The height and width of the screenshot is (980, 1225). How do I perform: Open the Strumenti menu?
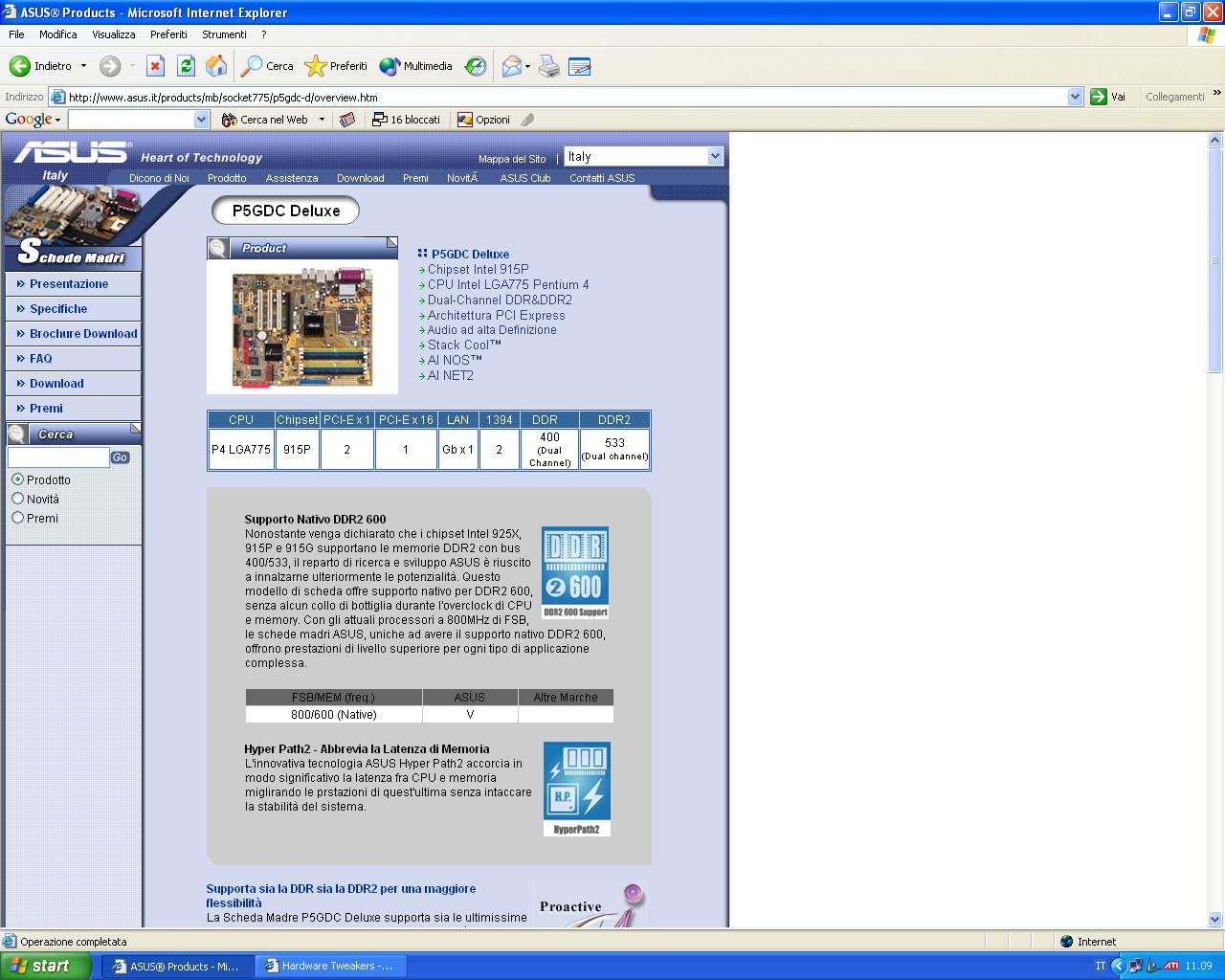[x=225, y=34]
